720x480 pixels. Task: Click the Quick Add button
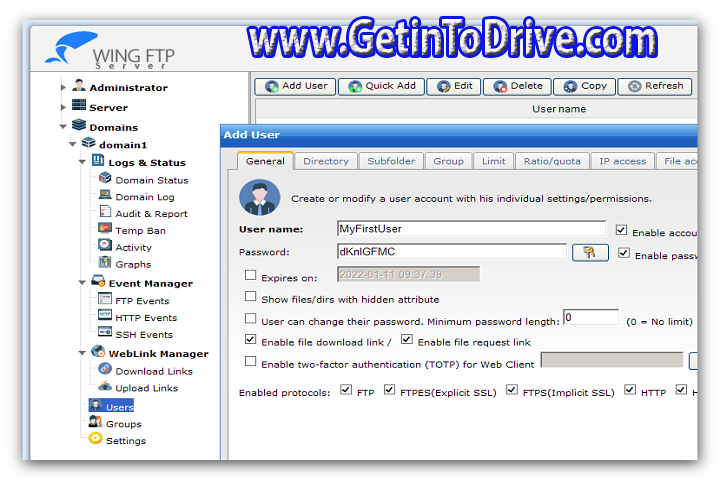381,86
